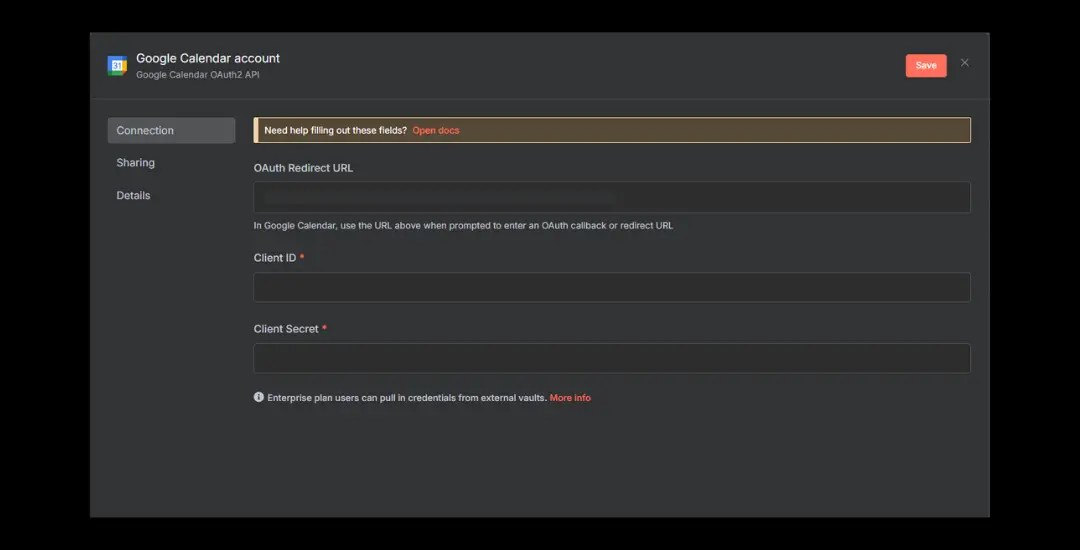Open the Connection section

point(172,130)
